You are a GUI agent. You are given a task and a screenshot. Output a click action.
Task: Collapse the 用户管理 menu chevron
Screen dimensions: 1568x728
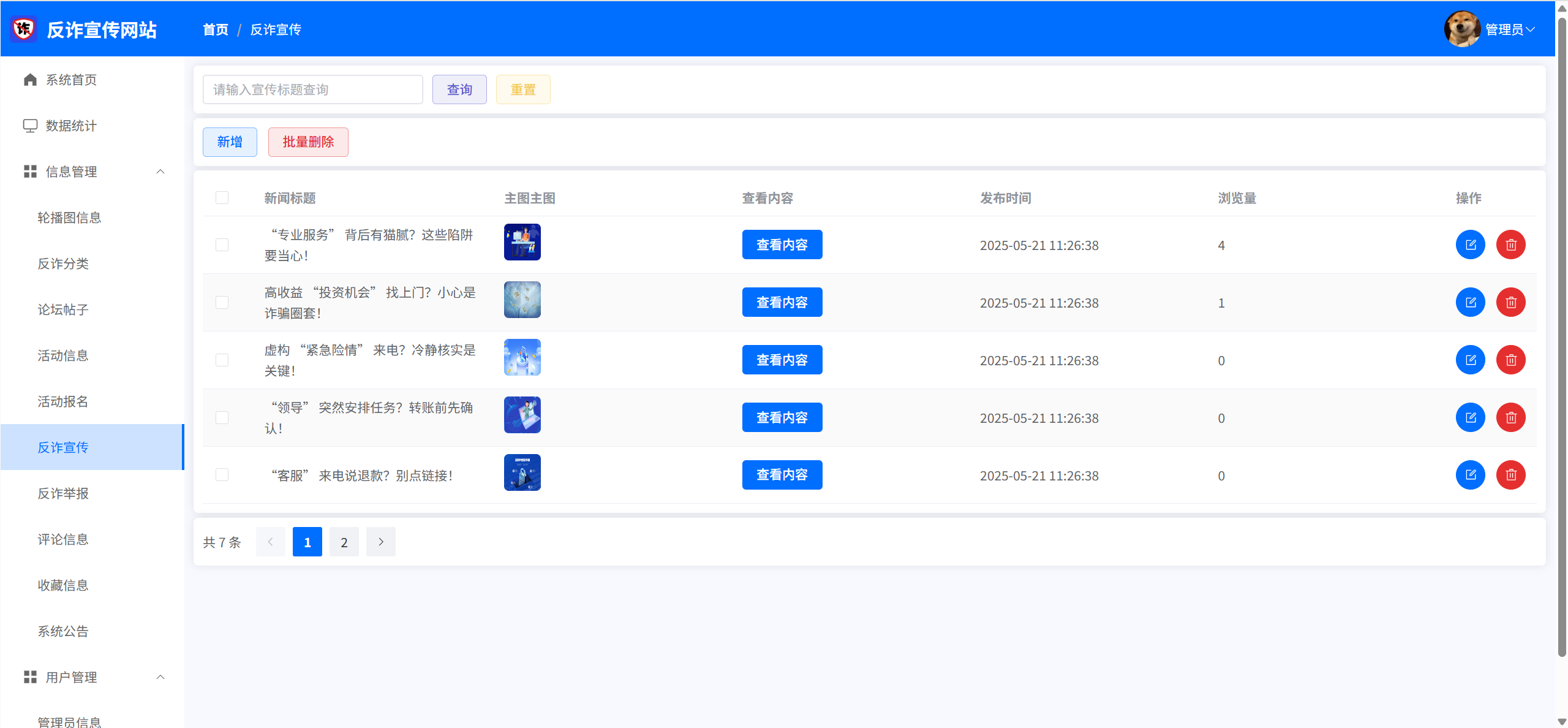click(160, 677)
